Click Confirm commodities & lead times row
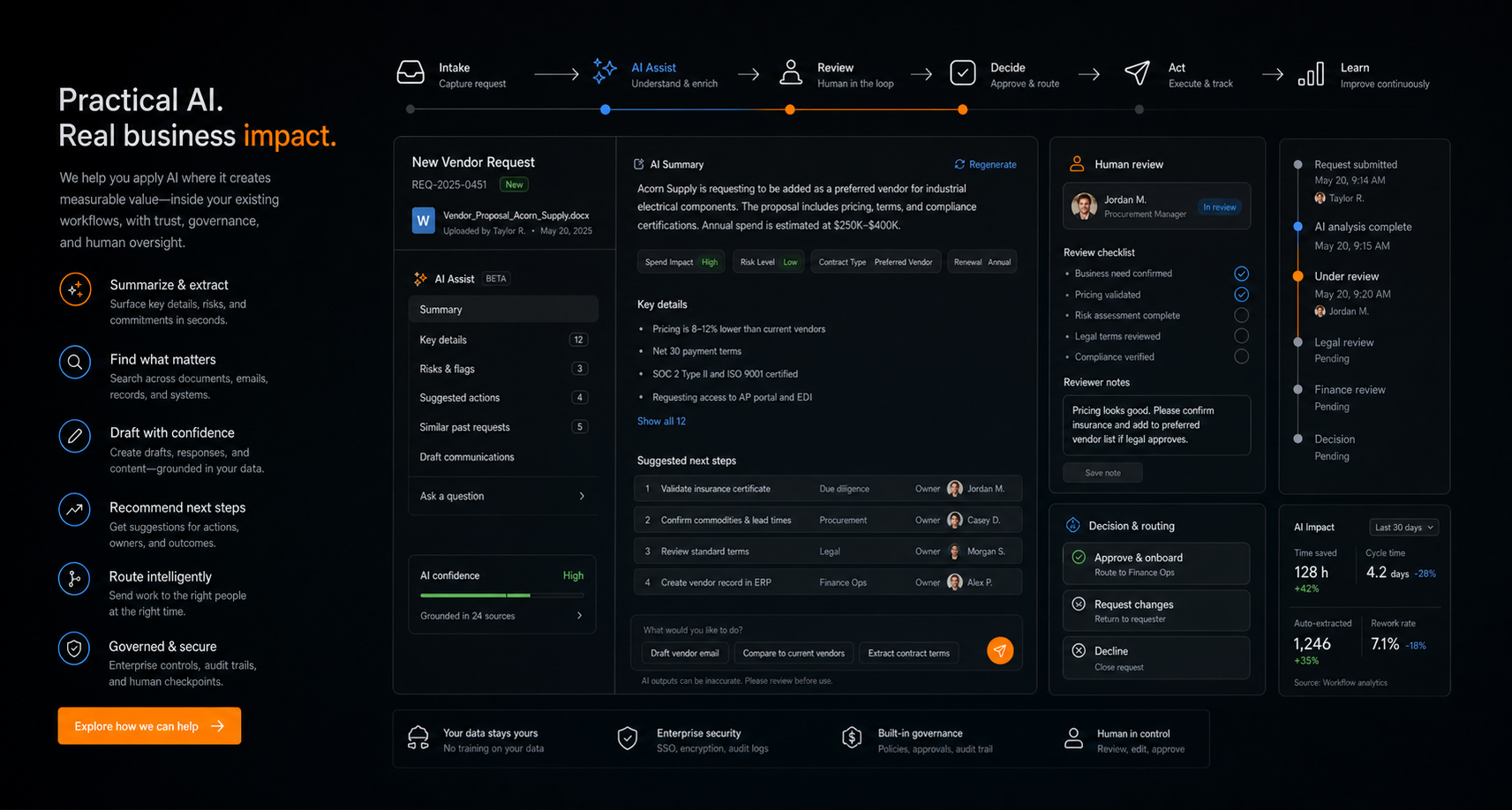Image resolution: width=1512 pixels, height=810 pixels. click(828, 520)
